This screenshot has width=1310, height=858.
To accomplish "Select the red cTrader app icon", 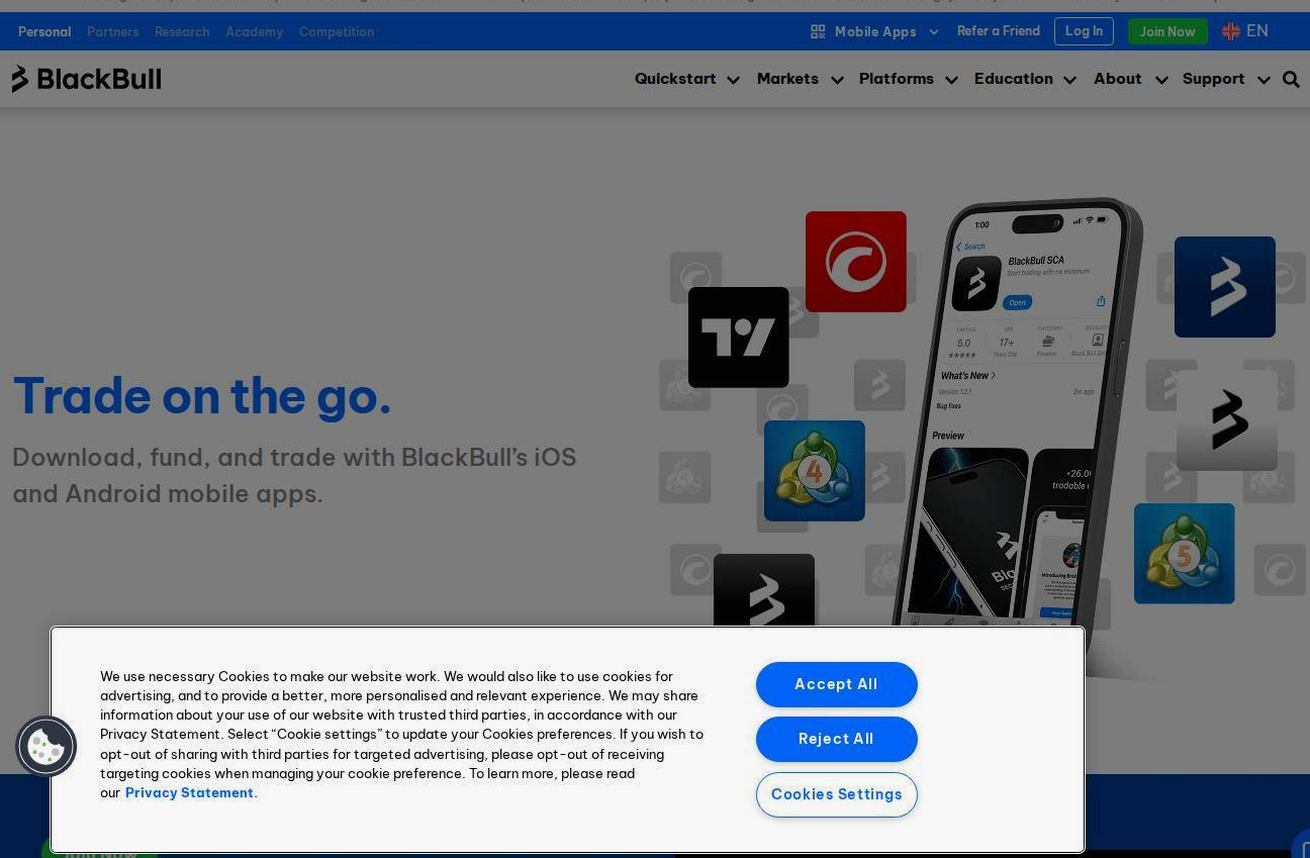I will [856, 261].
